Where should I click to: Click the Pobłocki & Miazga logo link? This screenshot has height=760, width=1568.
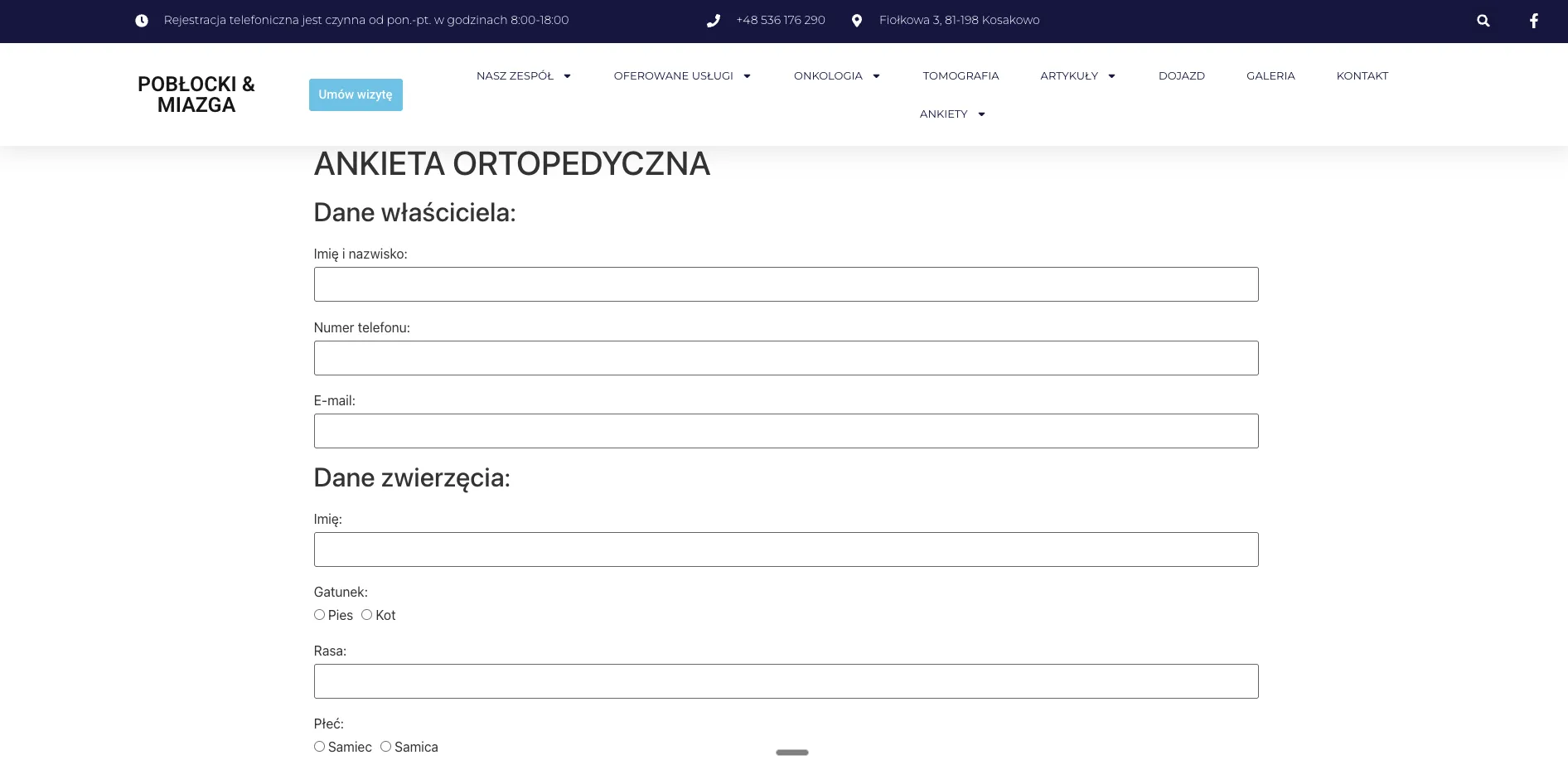coord(196,94)
